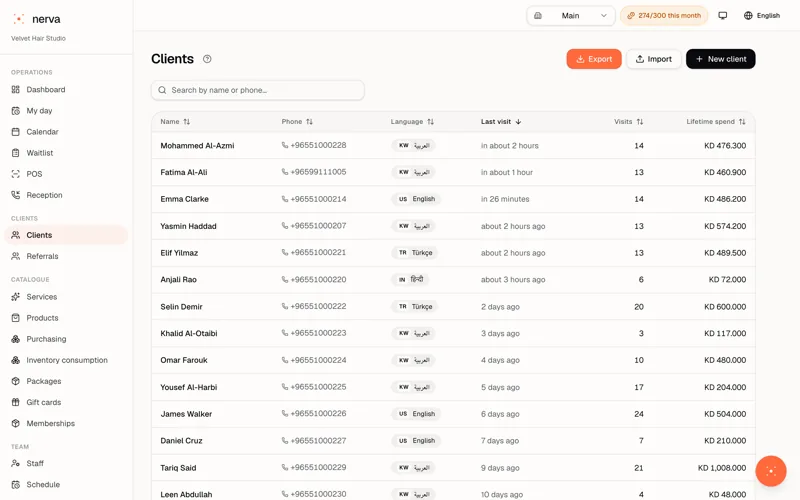The width and height of the screenshot is (800, 500).
Task: Click the Import button
Action: tap(654, 59)
